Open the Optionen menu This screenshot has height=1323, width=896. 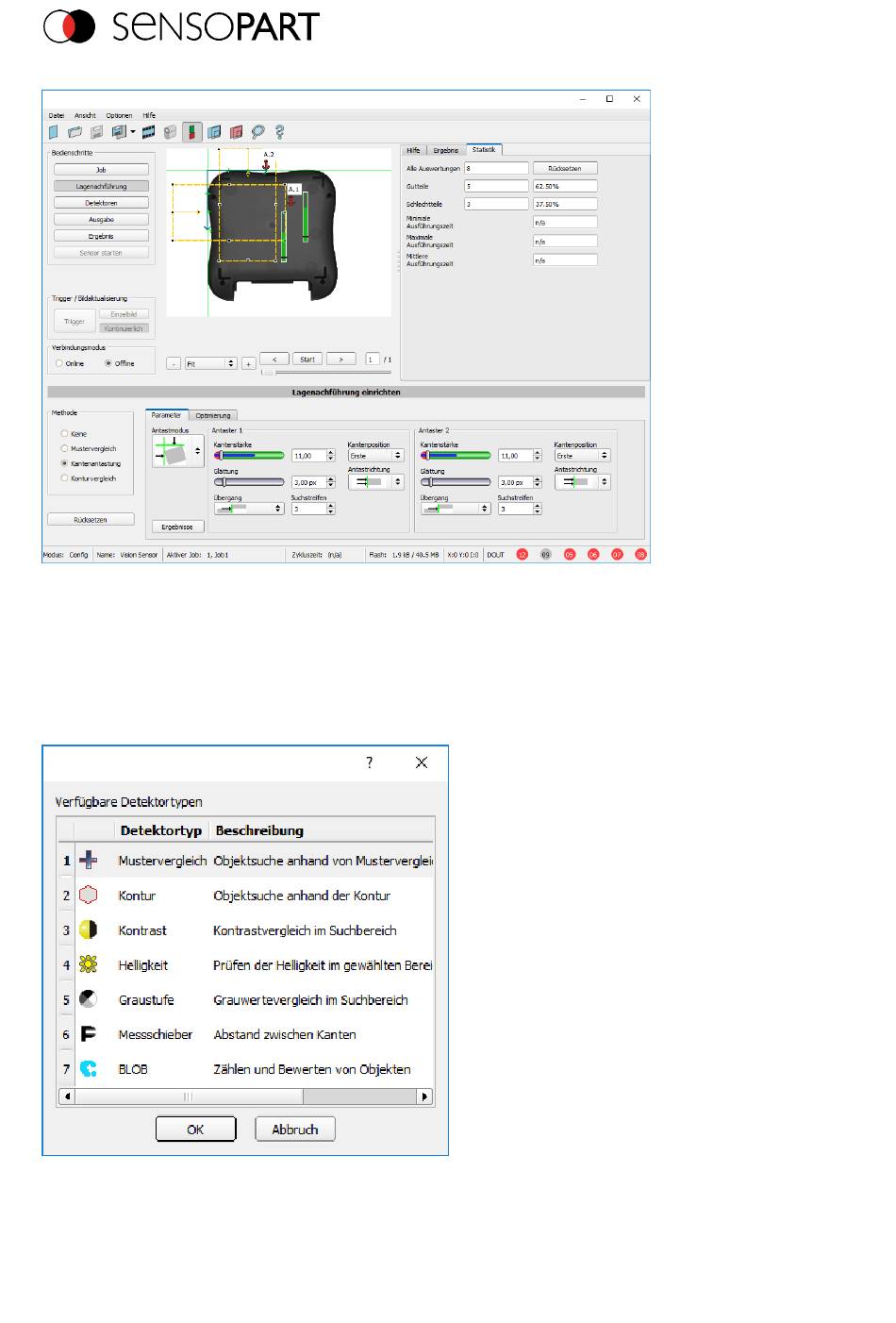tap(119, 115)
